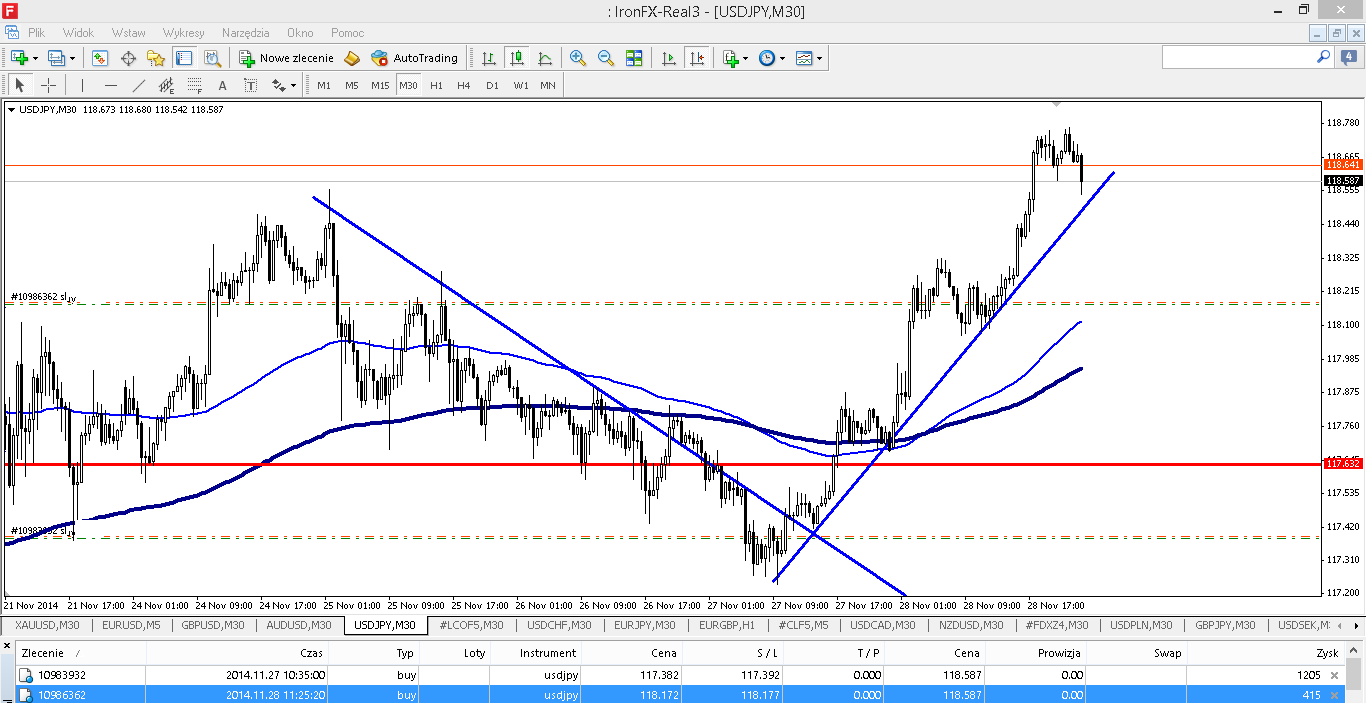Open the Wykresy menu

(x=184, y=33)
